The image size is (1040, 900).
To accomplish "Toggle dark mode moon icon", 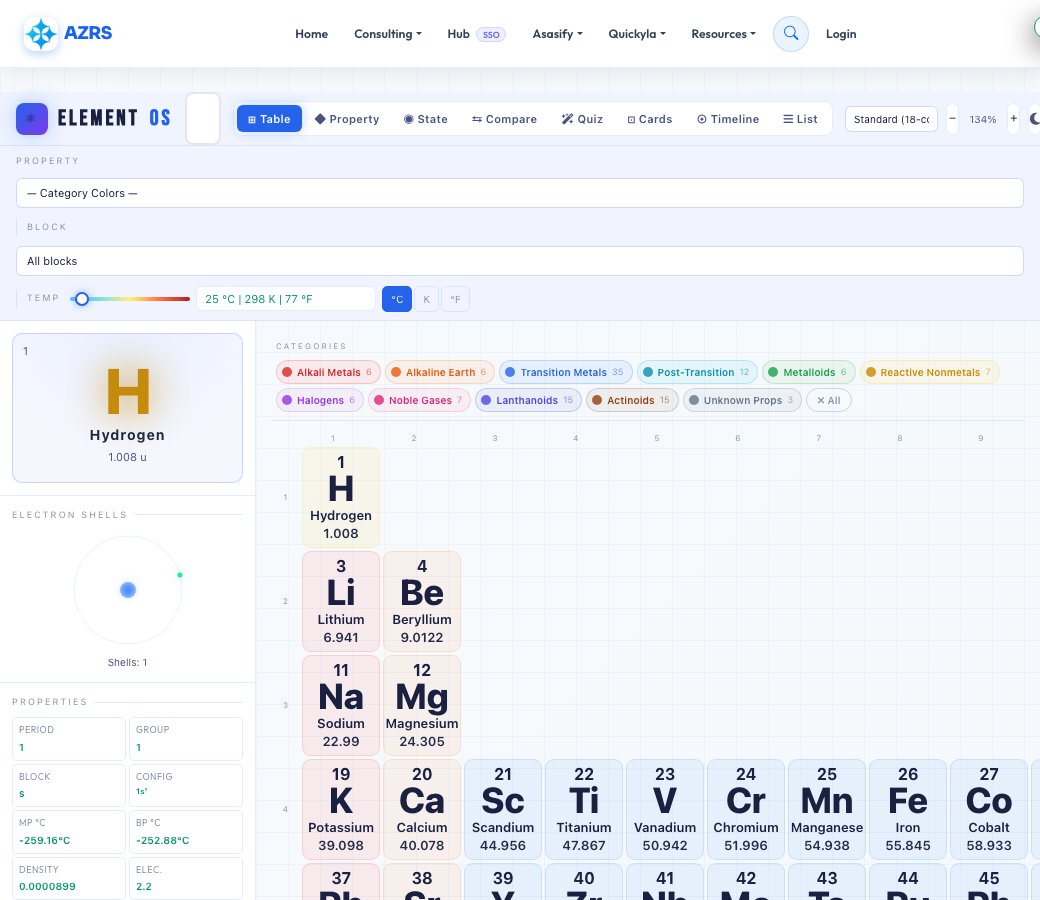I will (x=1035, y=119).
